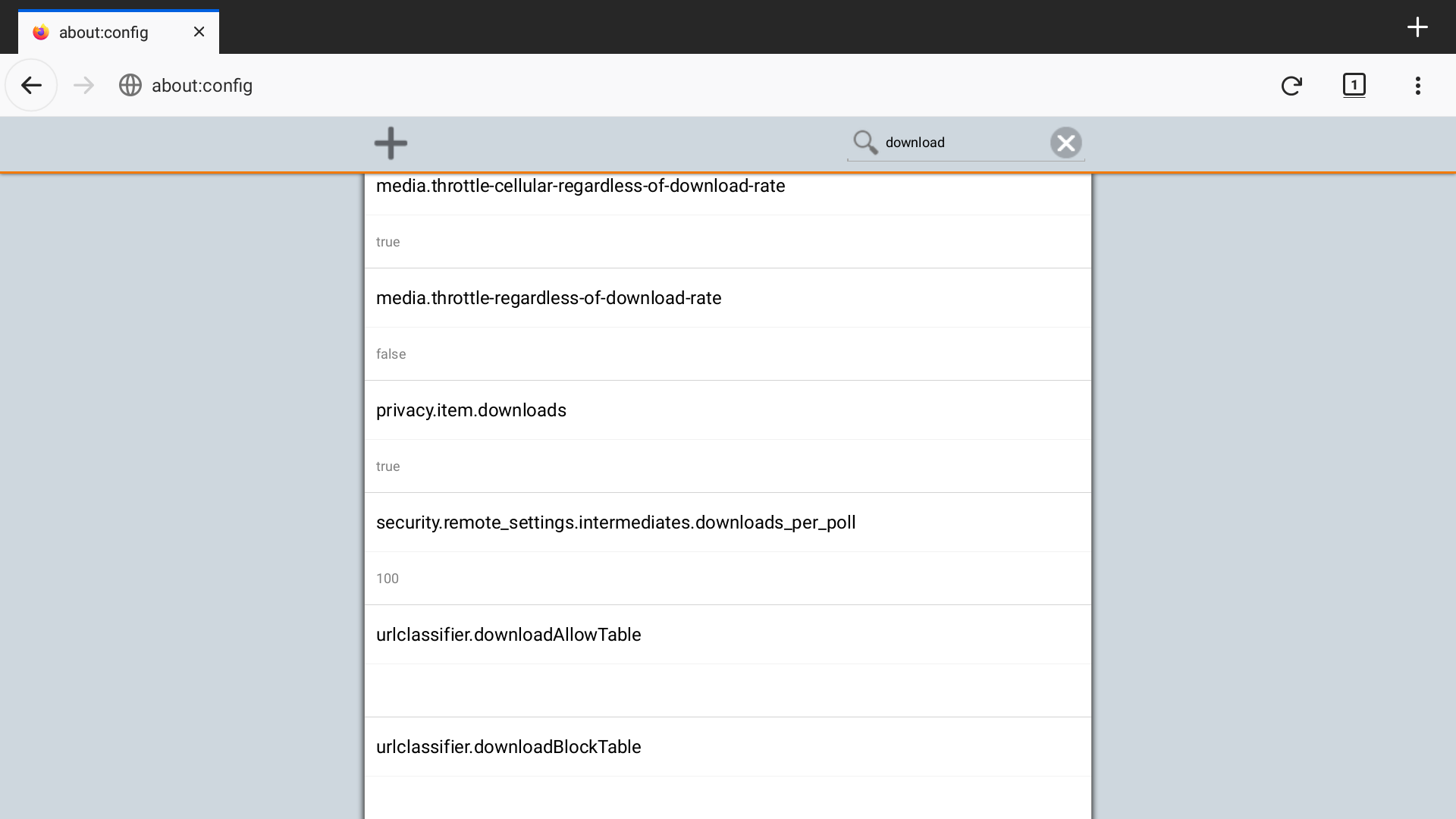Select the about:config tab
Image resolution: width=1456 pixels, height=819 pixels.
coord(103,32)
